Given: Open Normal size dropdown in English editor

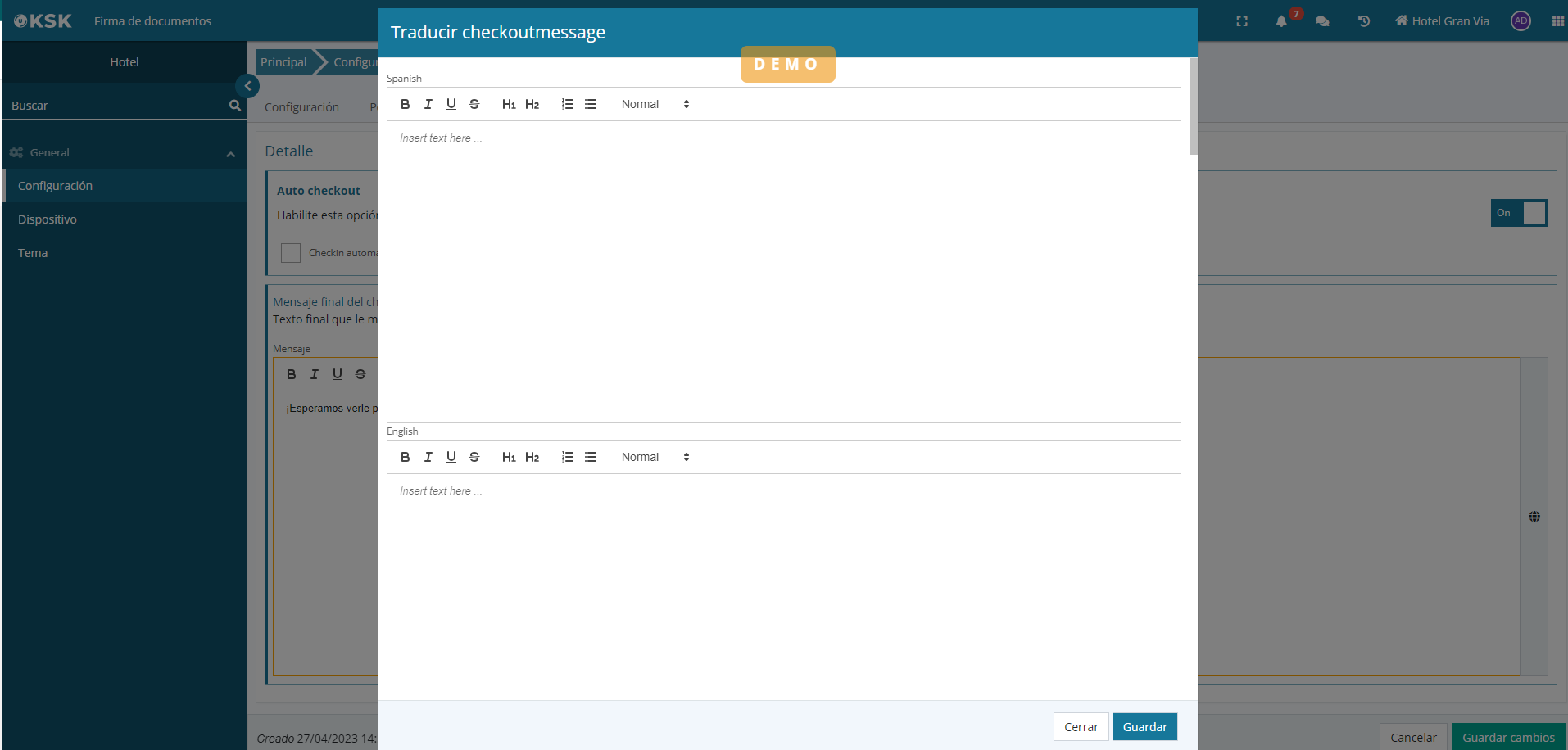Looking at the screenshot, I should coord(655,457).
